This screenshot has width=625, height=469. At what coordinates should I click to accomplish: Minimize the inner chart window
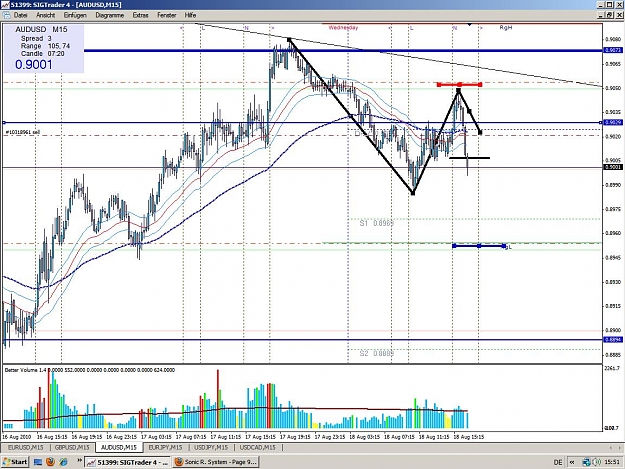click(x=601, y=15)
